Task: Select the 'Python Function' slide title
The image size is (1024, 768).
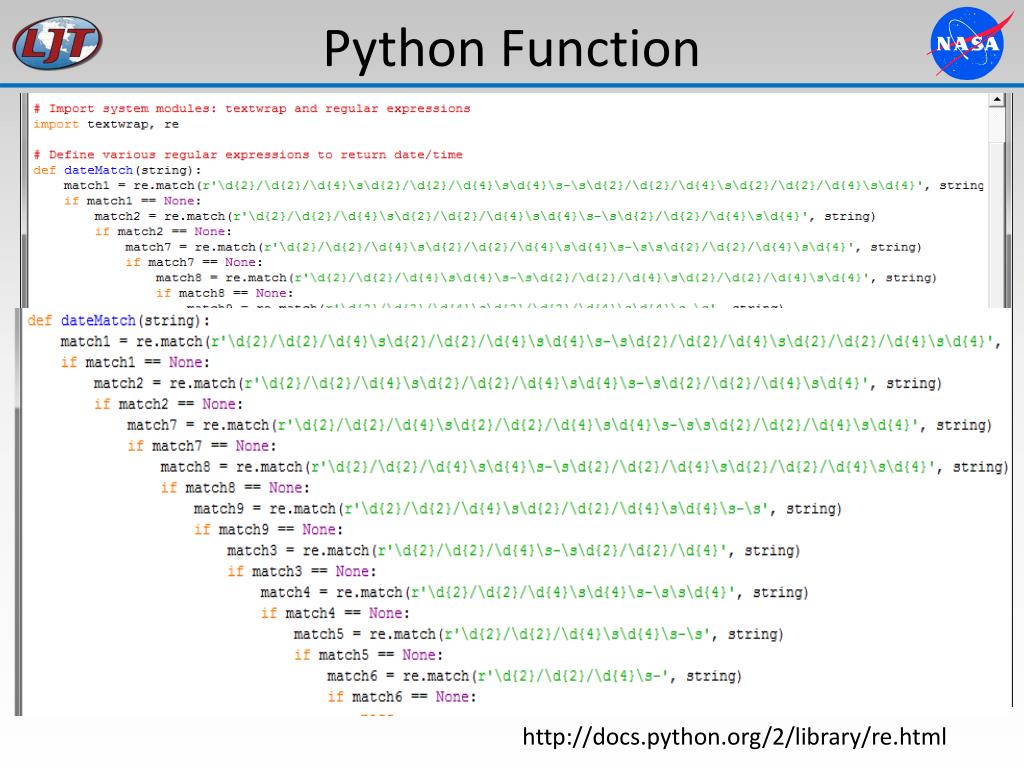Action: coord(511,48)
